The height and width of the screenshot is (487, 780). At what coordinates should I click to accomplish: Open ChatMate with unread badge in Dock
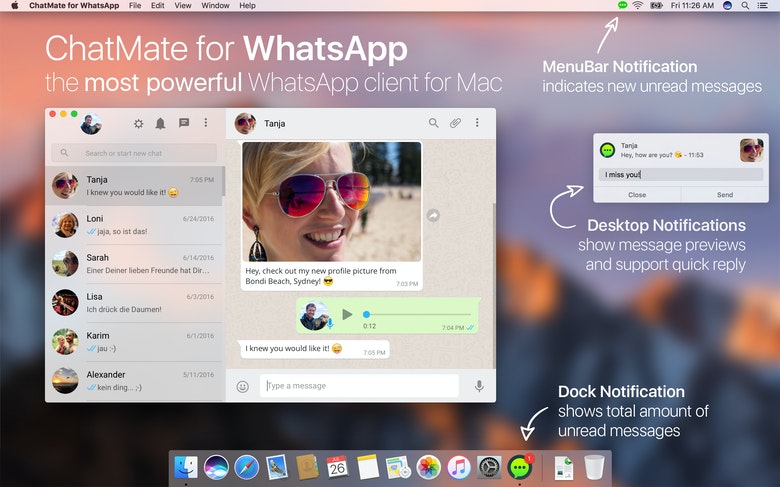(x=520, y=468)
